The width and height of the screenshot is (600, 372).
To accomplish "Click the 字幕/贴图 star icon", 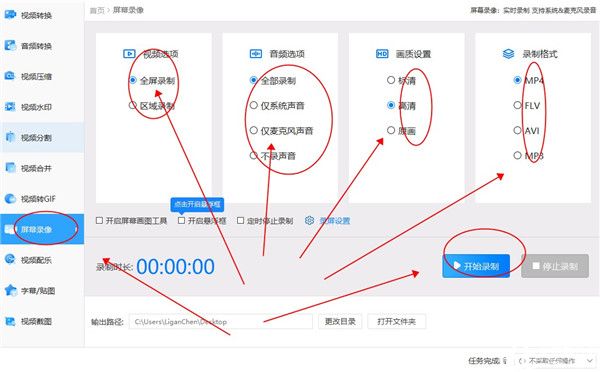I will (10, 290).
